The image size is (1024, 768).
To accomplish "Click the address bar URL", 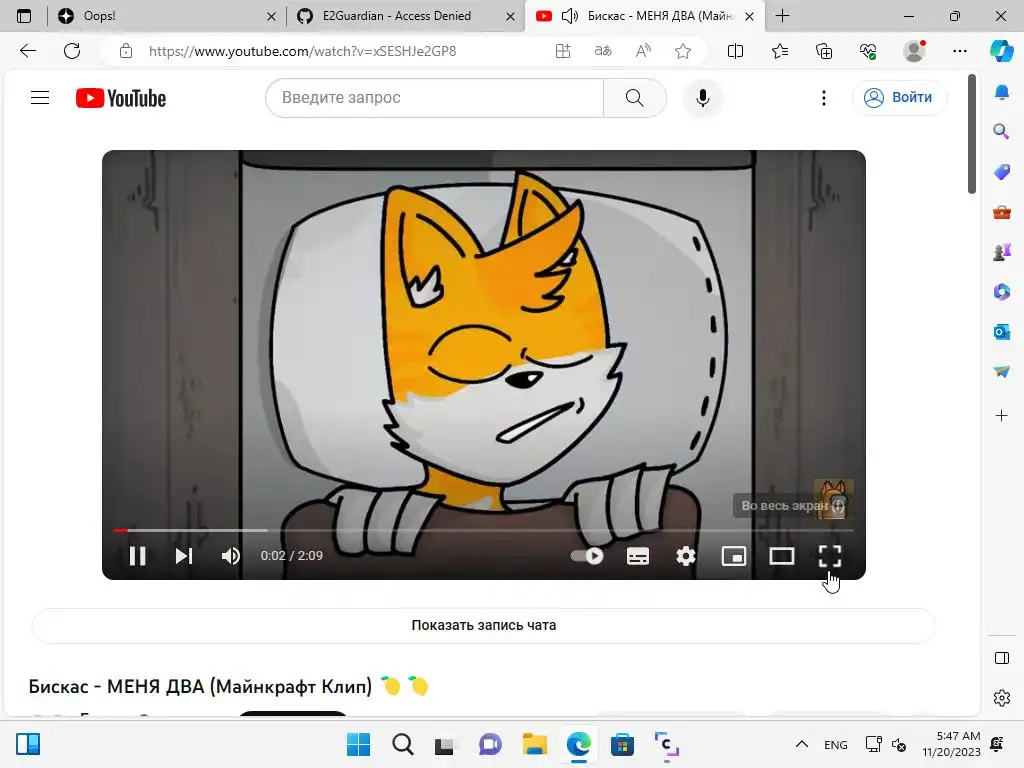I will click(x=302, y=51).
